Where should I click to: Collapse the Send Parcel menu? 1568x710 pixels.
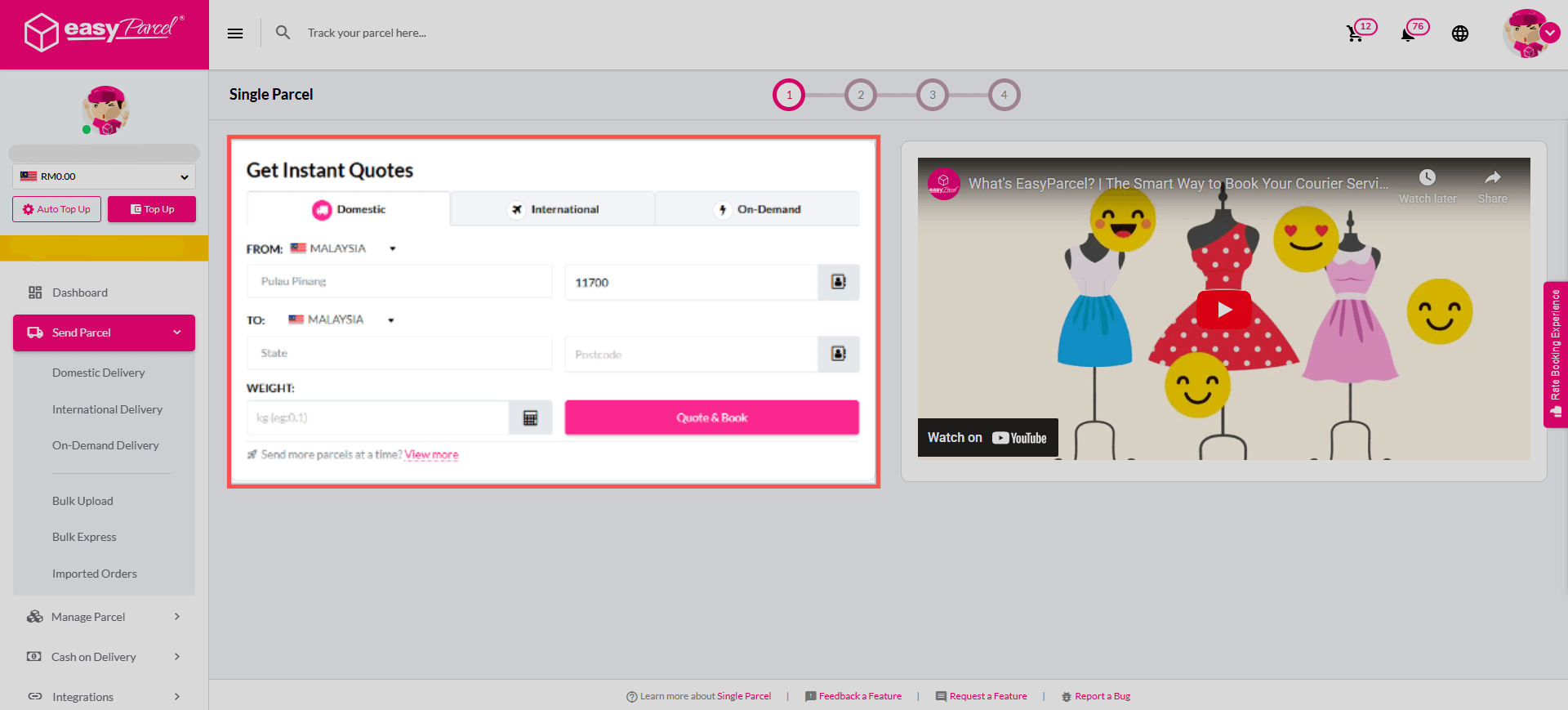[x=104, y=333]
